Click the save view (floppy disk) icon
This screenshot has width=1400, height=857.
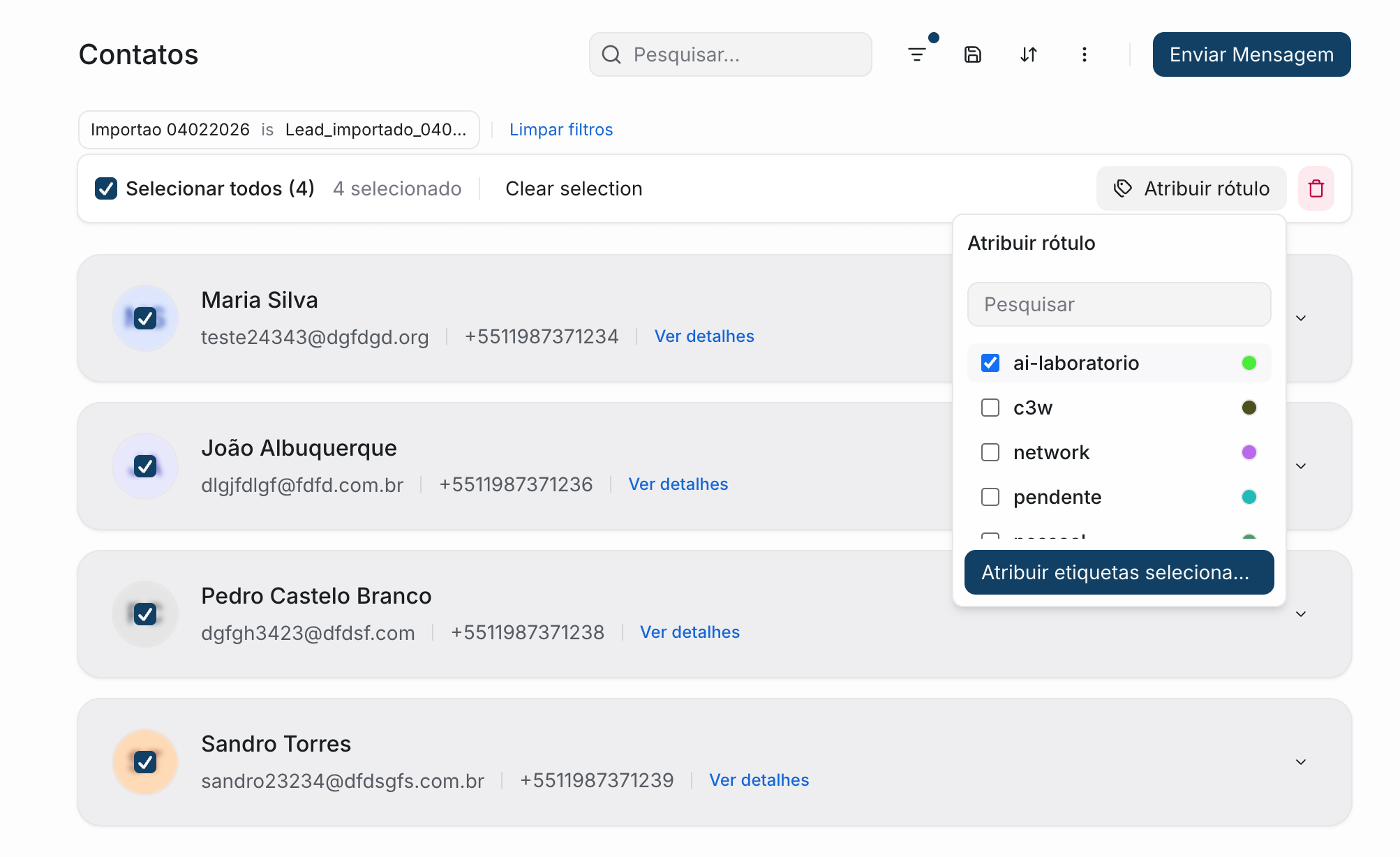pos(973,54)
